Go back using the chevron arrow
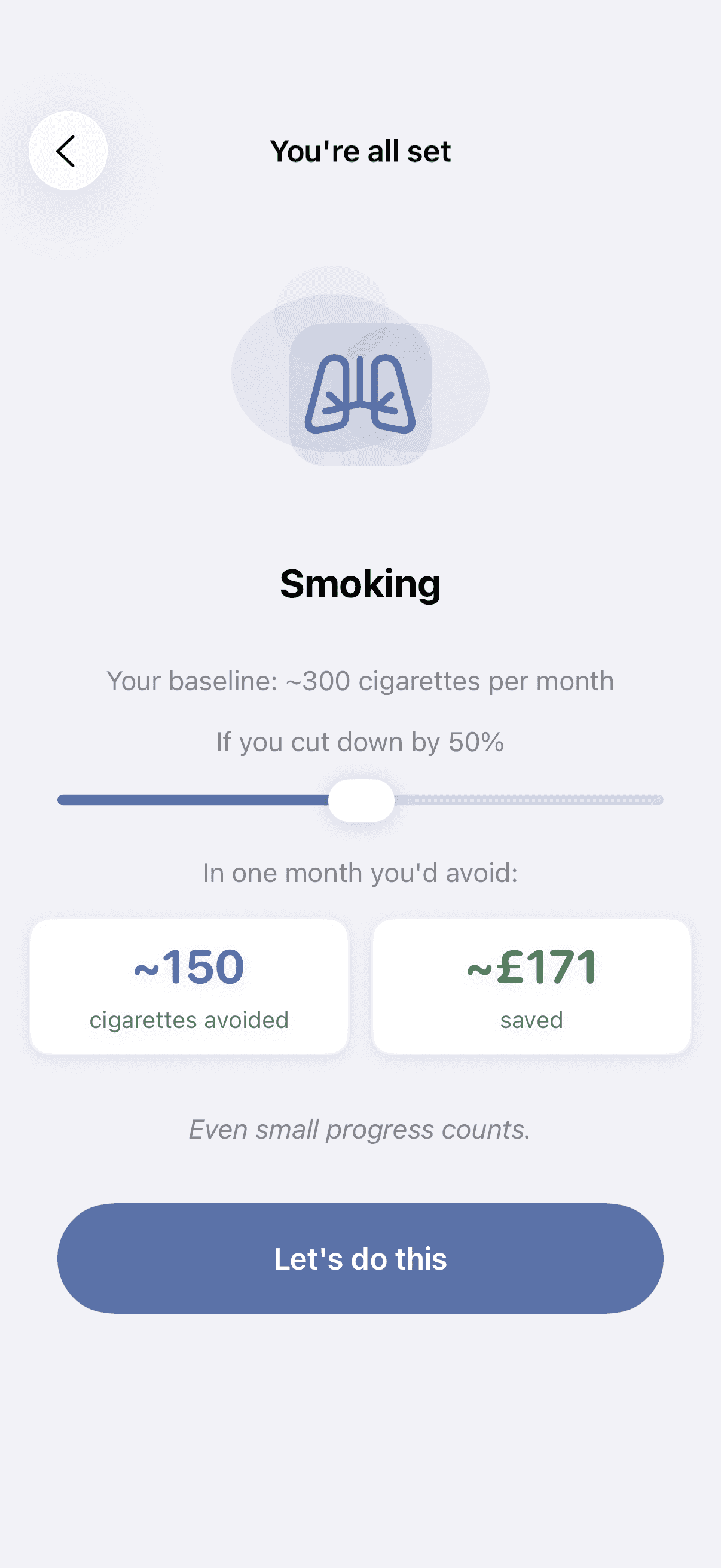The height and width of the screenshot is (1568, 721). (68, 151)
